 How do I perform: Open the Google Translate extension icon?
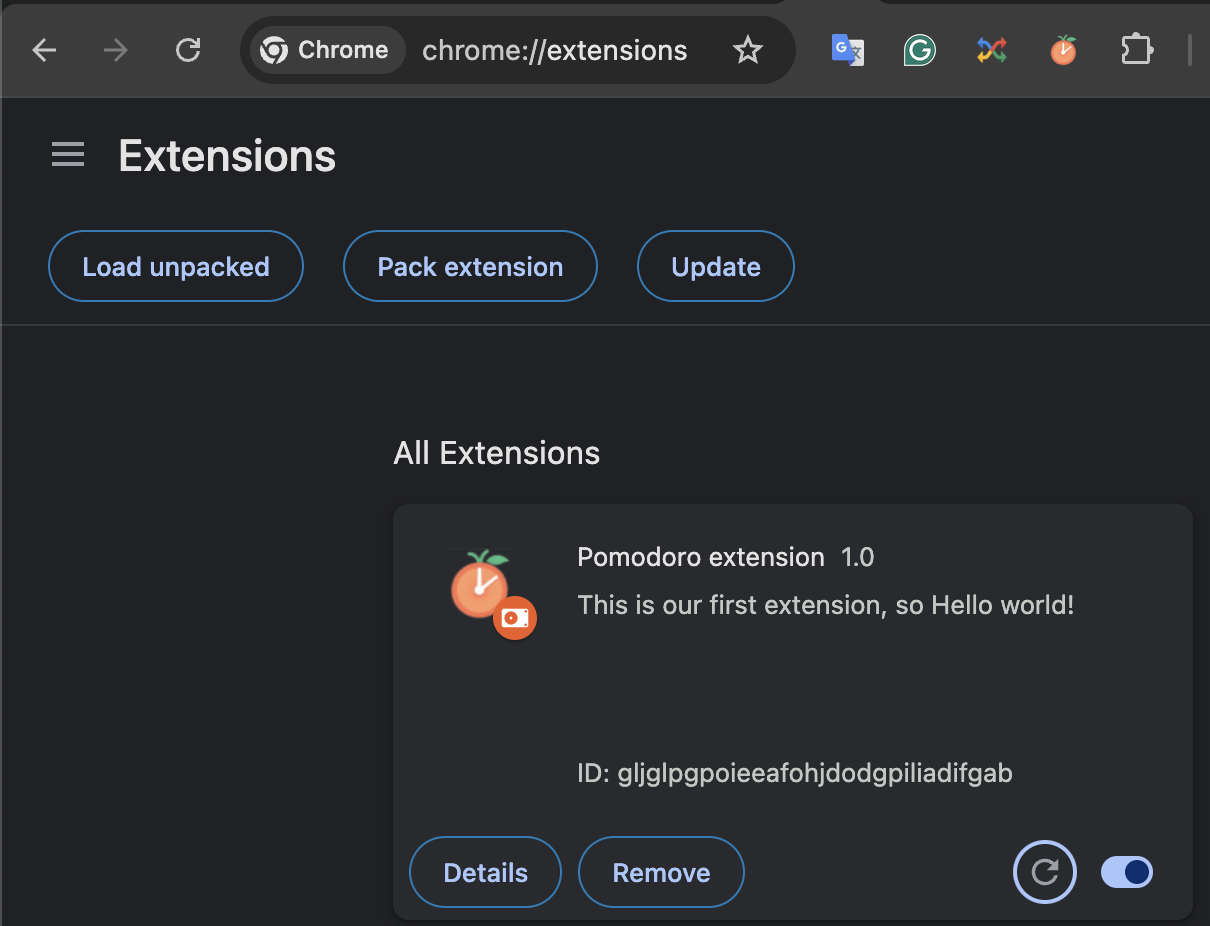[848, 50]
